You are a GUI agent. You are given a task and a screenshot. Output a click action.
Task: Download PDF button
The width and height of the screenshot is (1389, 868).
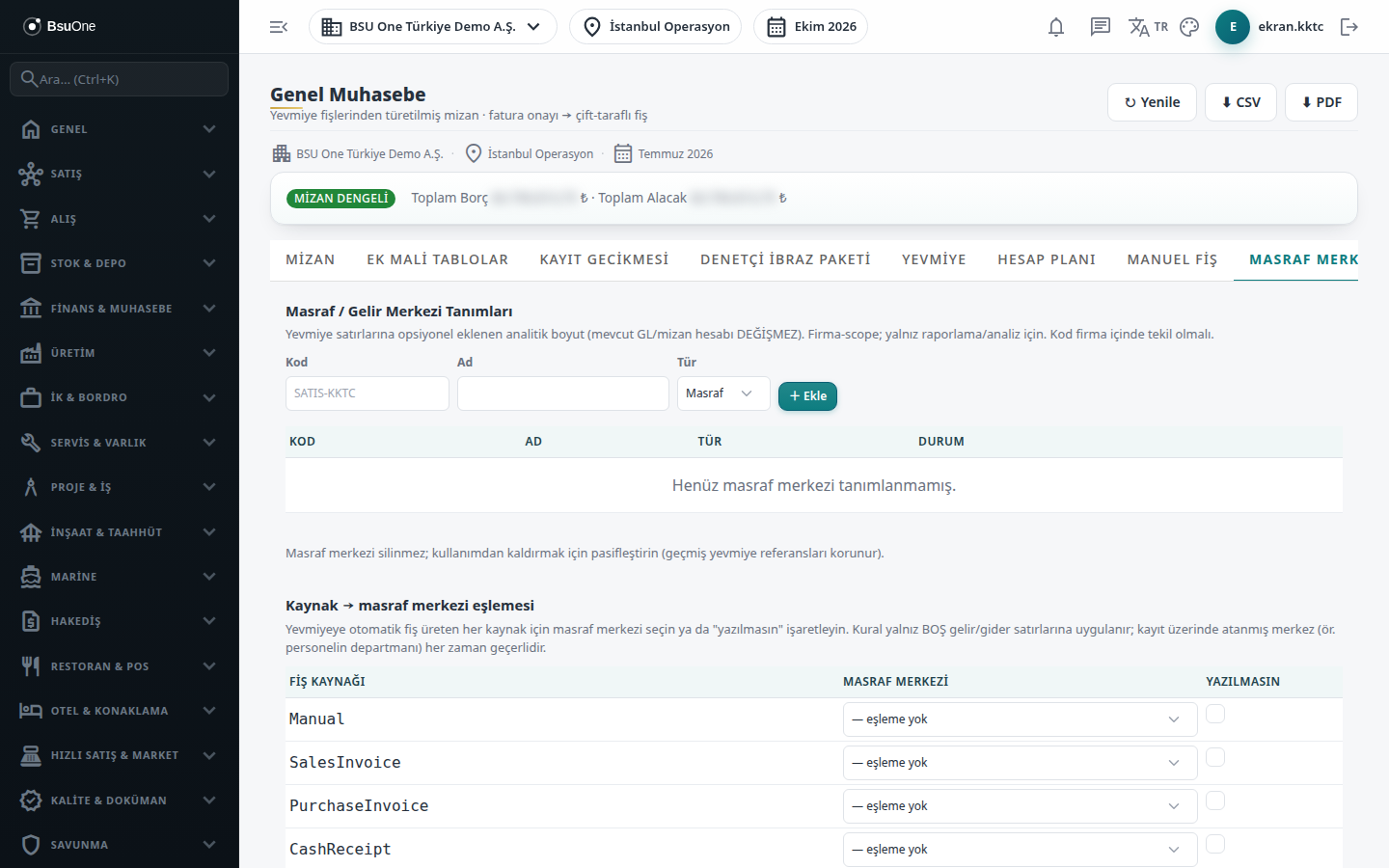click(x=1321, y=102)
